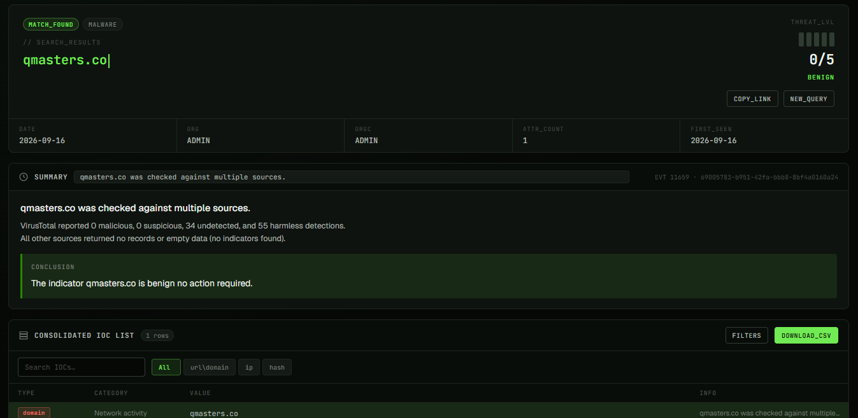858x418 pixels.
Task: Filter IOCs by ip
Action: tap(248, 367)
